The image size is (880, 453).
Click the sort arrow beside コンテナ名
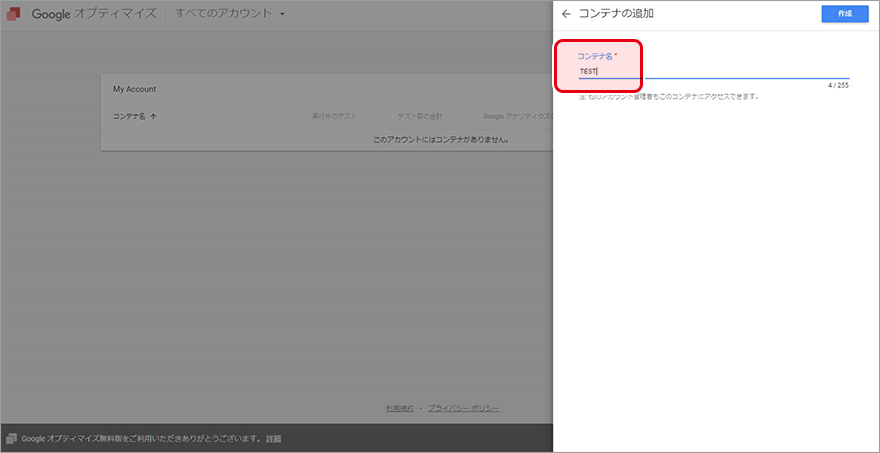tap(154, 116)
